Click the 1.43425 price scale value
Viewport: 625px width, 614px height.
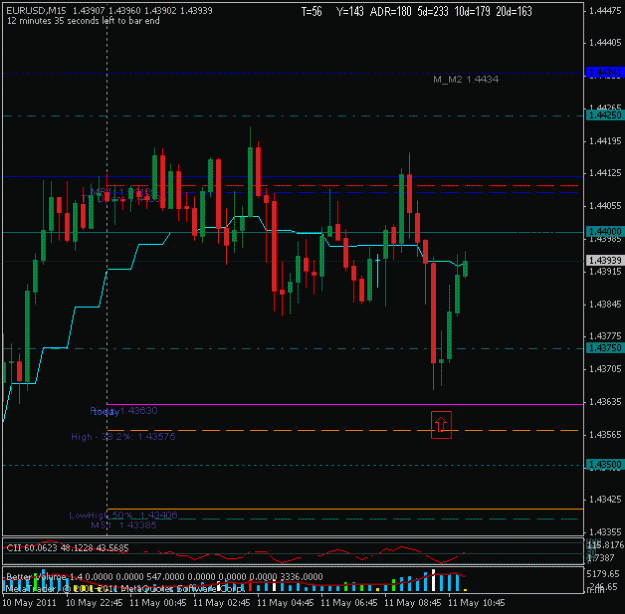click(605, 499)
